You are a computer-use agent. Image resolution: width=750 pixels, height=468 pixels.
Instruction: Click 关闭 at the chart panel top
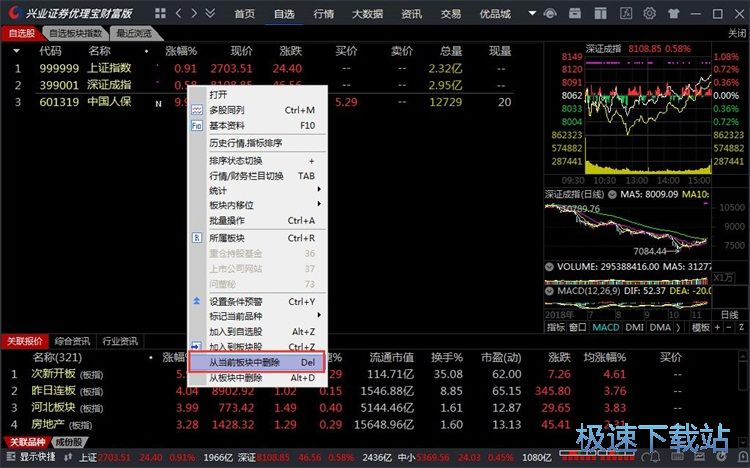[x=737, y=33]
